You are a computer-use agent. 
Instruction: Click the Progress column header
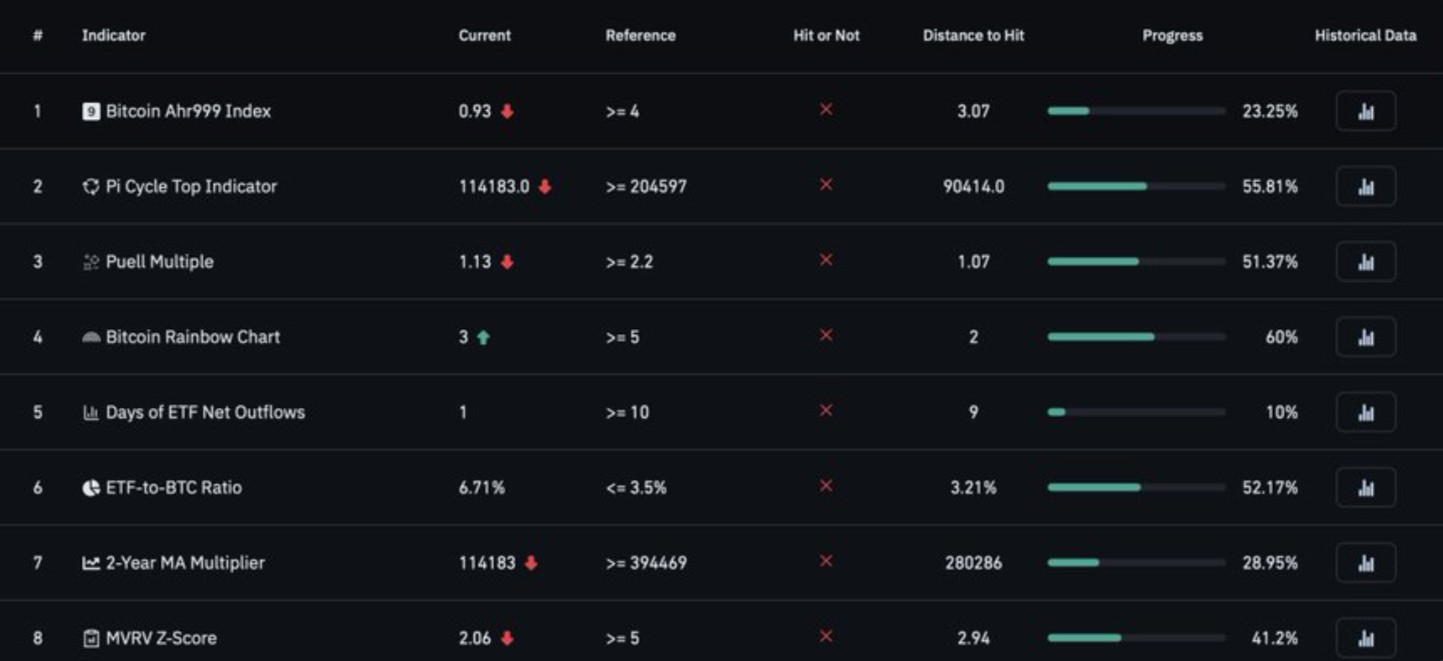tap(1172, 35)
